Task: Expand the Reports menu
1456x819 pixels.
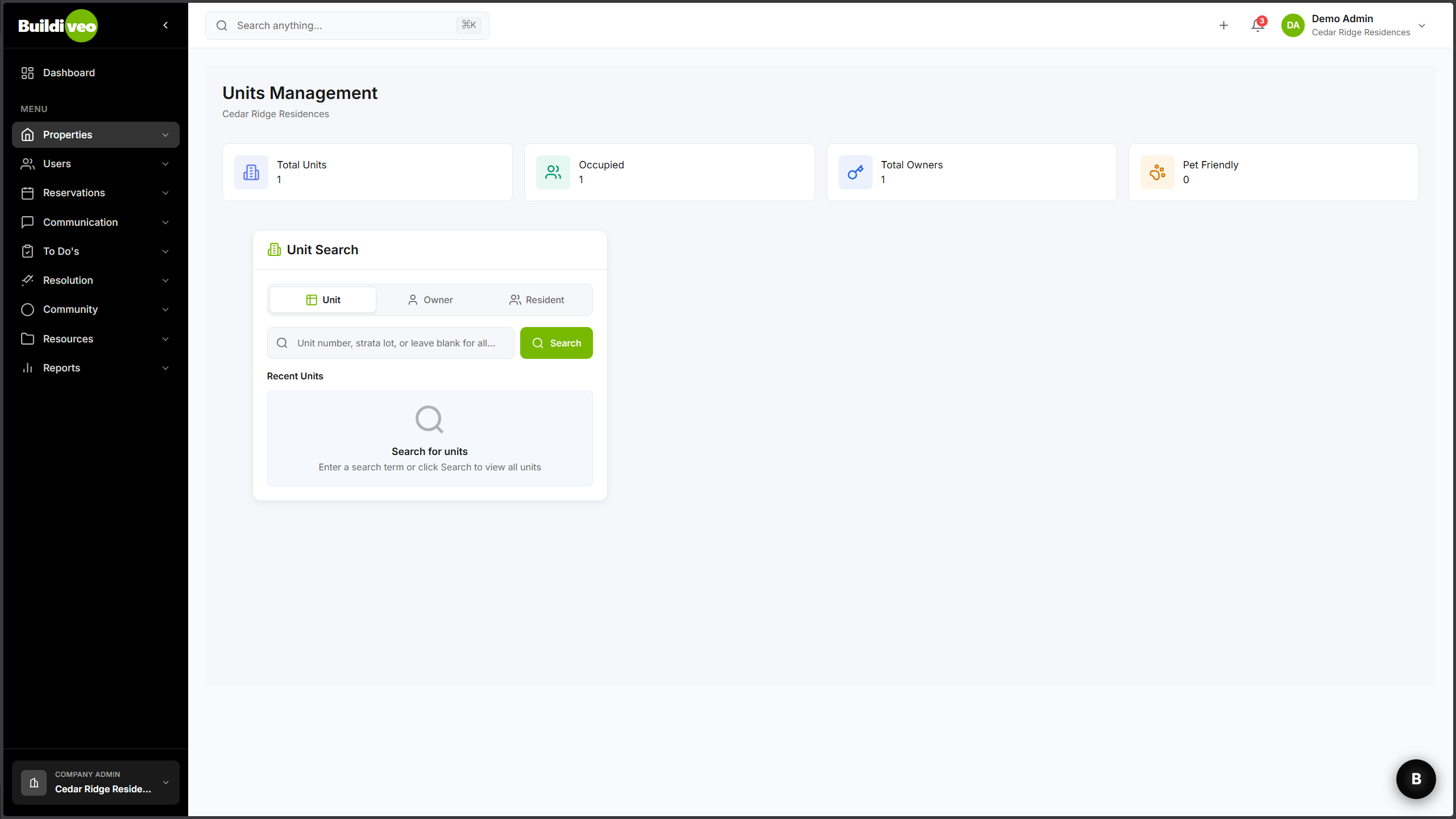Action: 96,368
